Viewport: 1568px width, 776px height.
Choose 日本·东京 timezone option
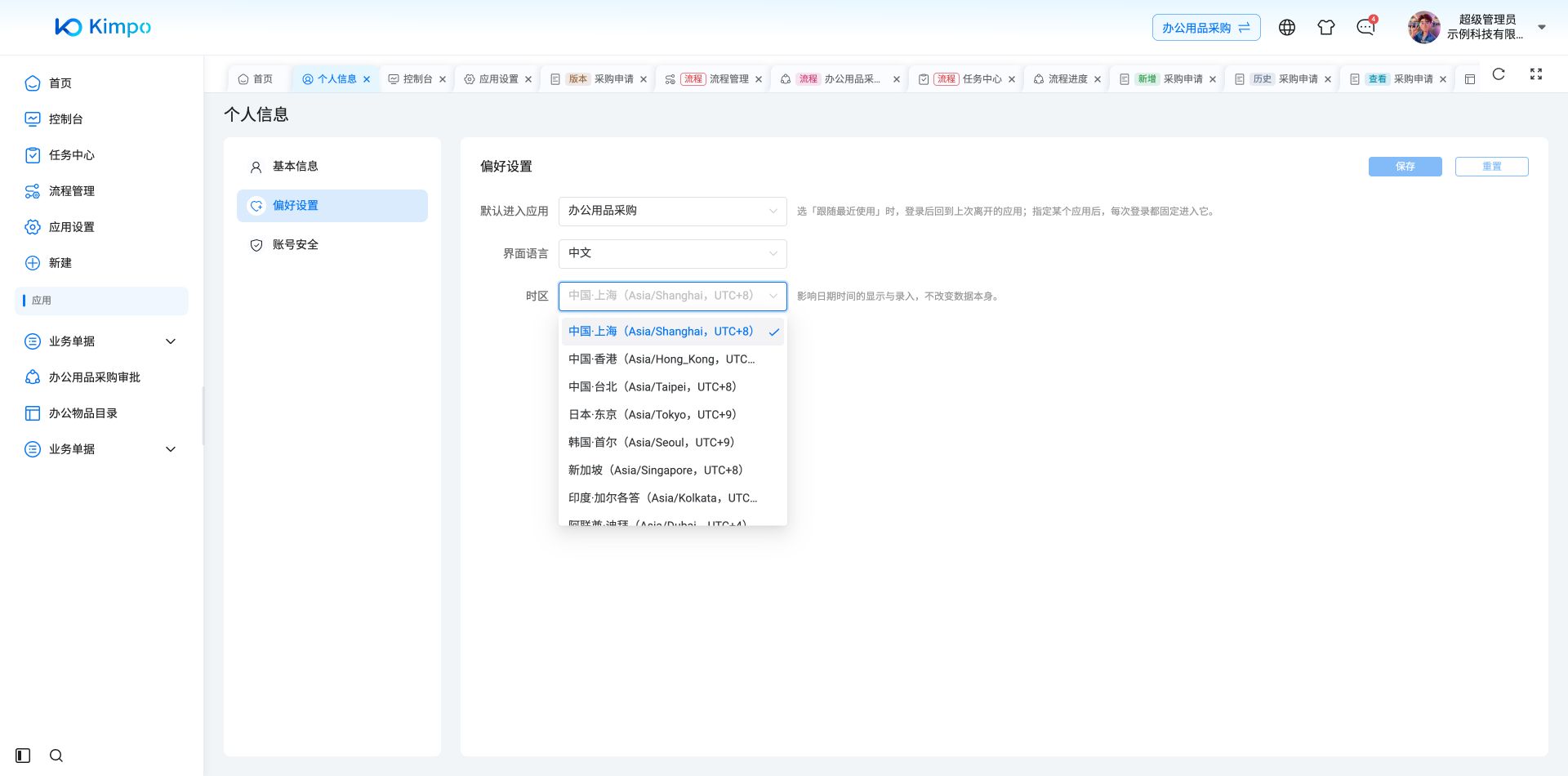pos(673,415)
